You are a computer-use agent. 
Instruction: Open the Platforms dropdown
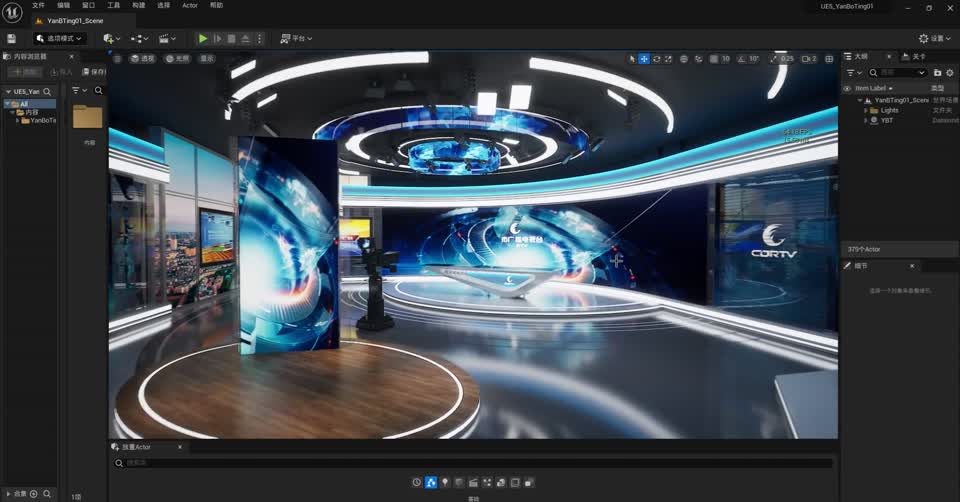pos(296,38)
